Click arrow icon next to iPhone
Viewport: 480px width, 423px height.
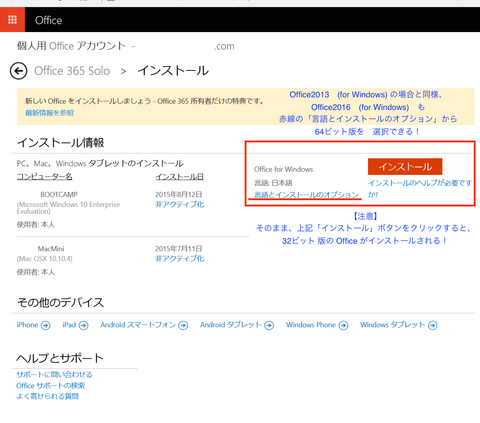coord(45,325)
